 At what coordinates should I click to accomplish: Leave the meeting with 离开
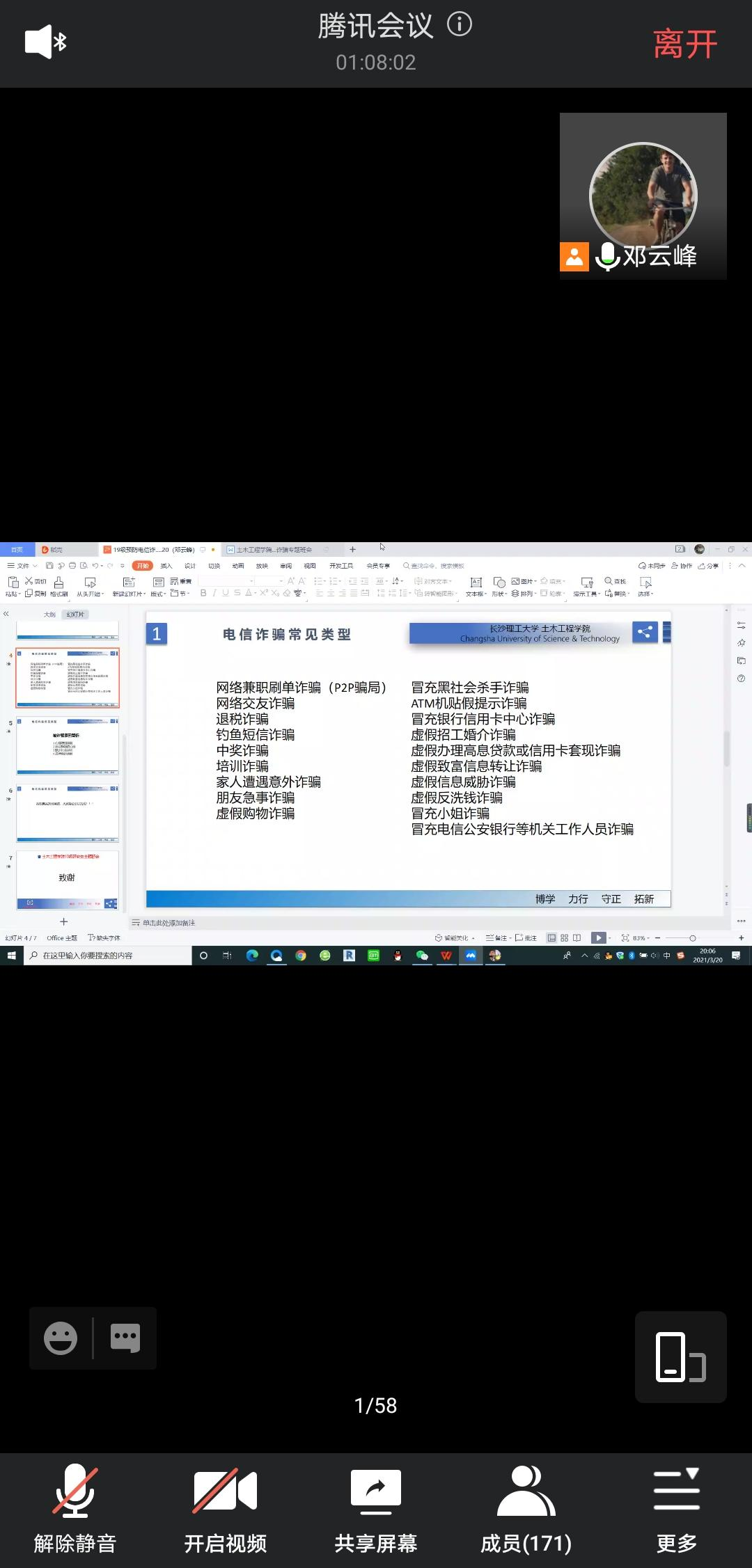coord(684,45)
